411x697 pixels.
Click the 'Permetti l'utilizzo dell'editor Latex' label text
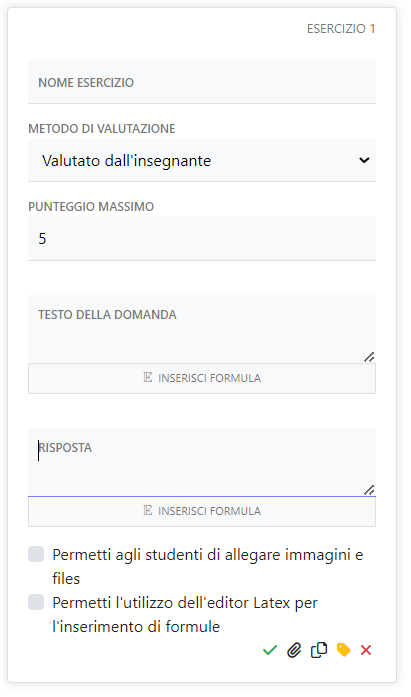click(185, 614)
